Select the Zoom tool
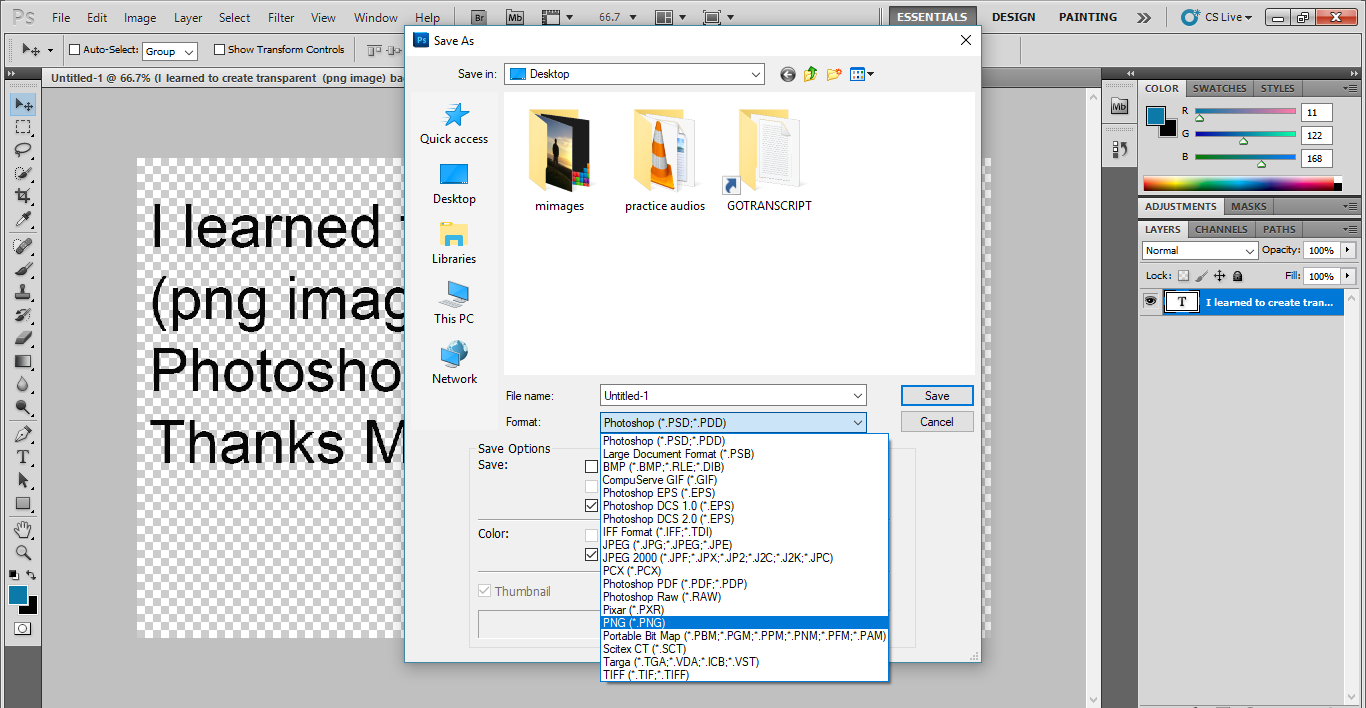The image size is (1366, 708). [x=24, y=554]
